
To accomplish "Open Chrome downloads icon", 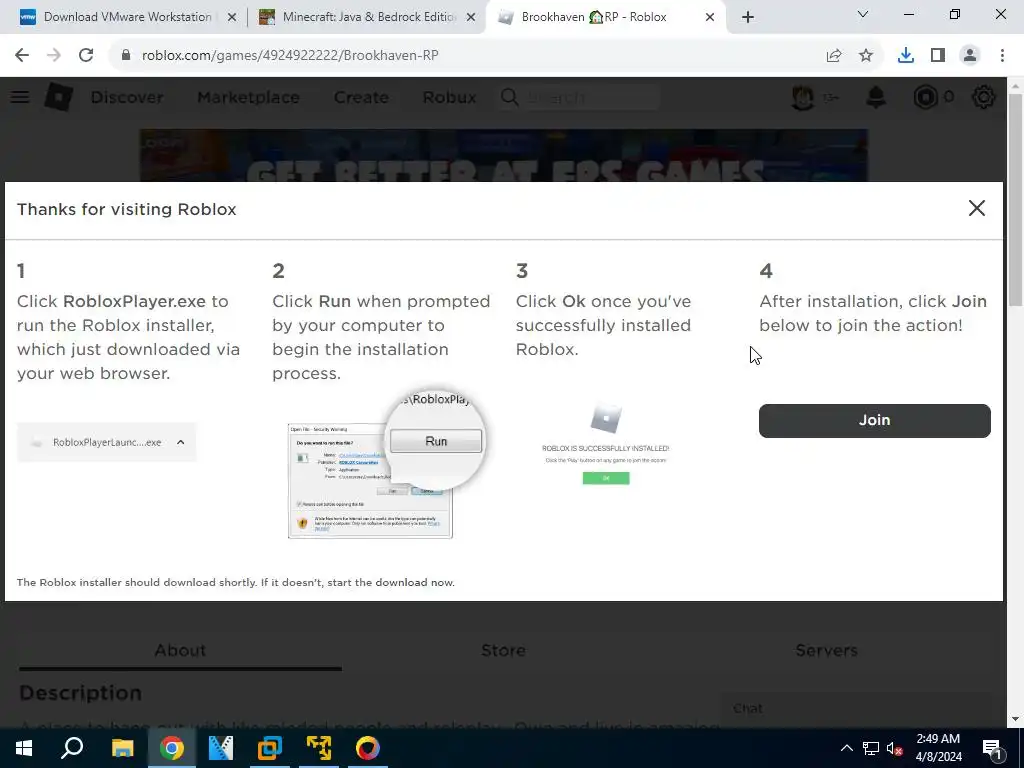I will click(906, 56).
